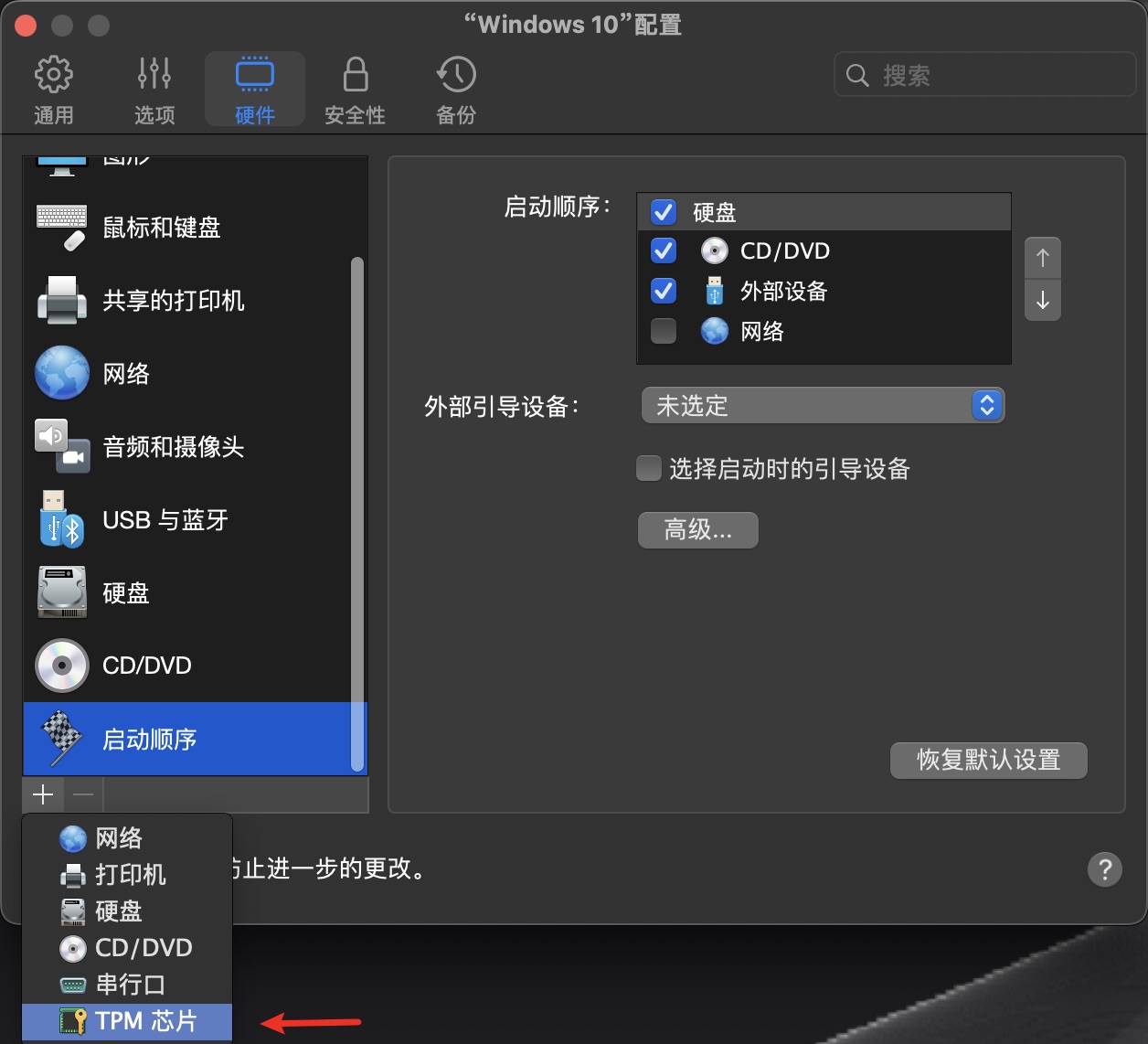This screenshot has height=1044, width=1148.
Task: Move selected boot device down with arrow
Action: click(x=1043, y=300)
